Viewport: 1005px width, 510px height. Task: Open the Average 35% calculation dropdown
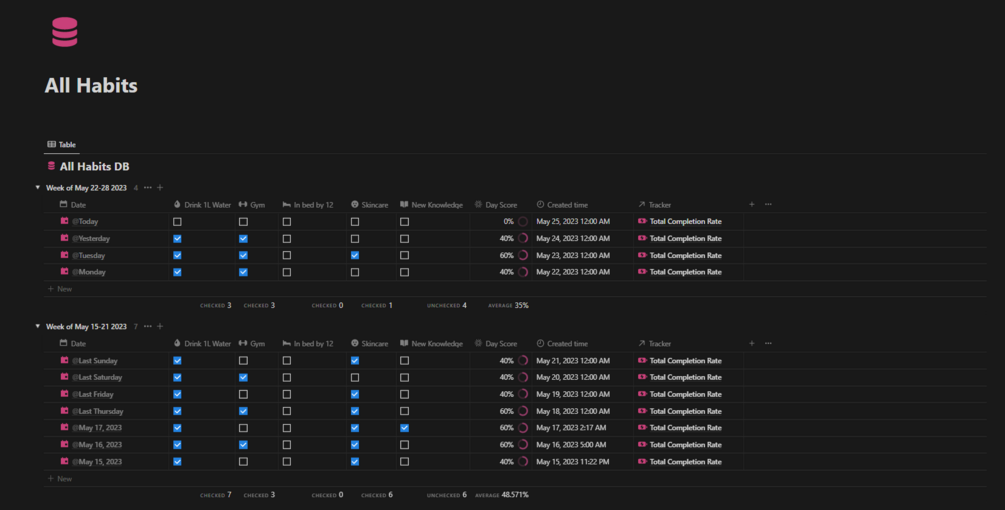point(508,306)
